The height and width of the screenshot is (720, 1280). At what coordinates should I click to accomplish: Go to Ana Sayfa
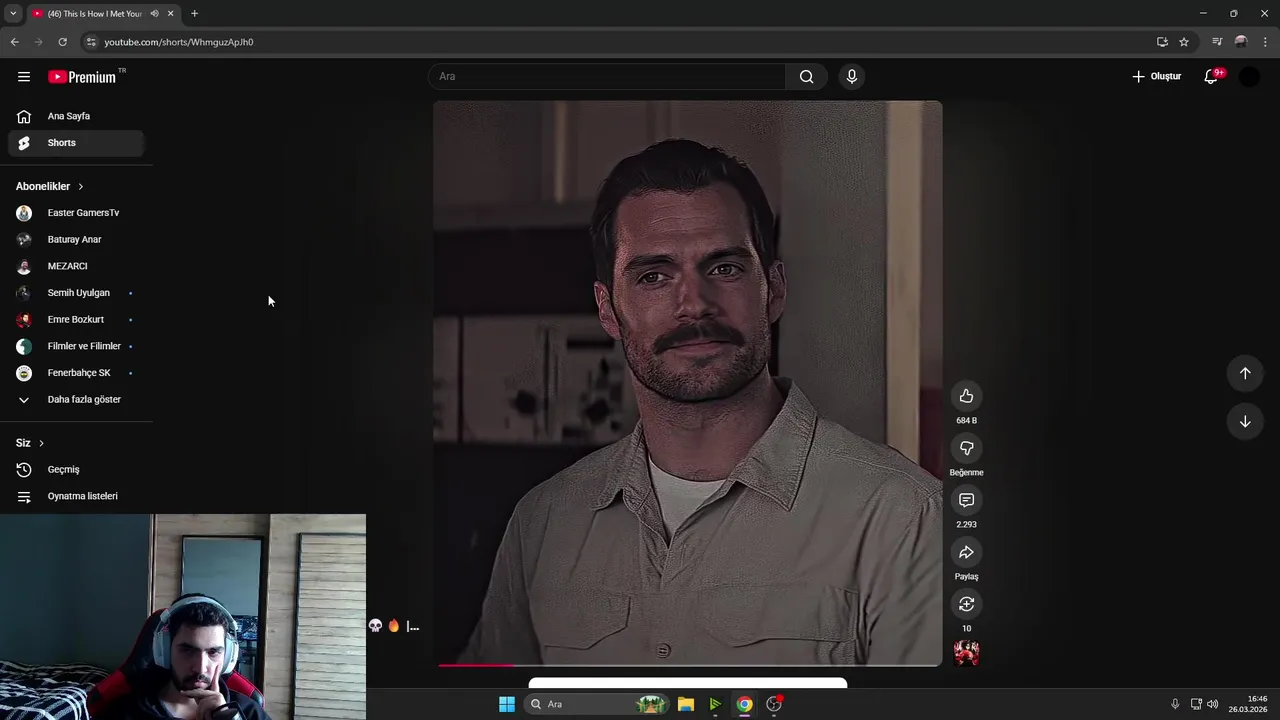point(76,116)
